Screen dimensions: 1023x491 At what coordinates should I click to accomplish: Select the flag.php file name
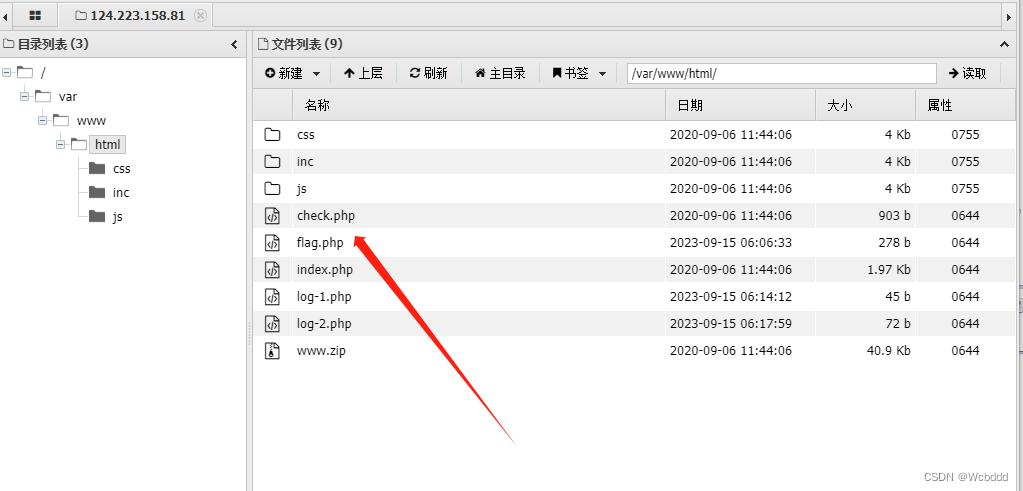pyautogui.click(x=320, y=243)
